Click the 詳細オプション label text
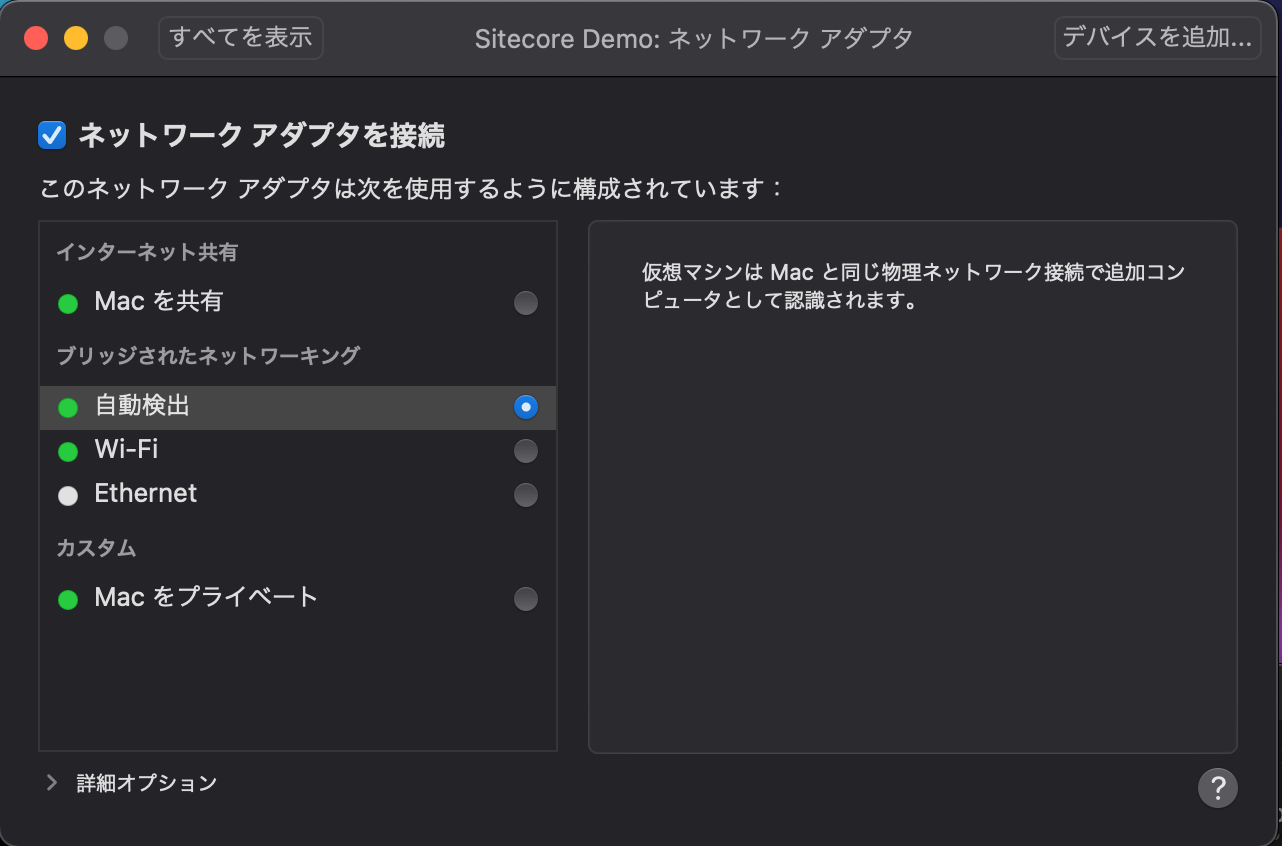The image size is (1282, 846). point(147,783)
